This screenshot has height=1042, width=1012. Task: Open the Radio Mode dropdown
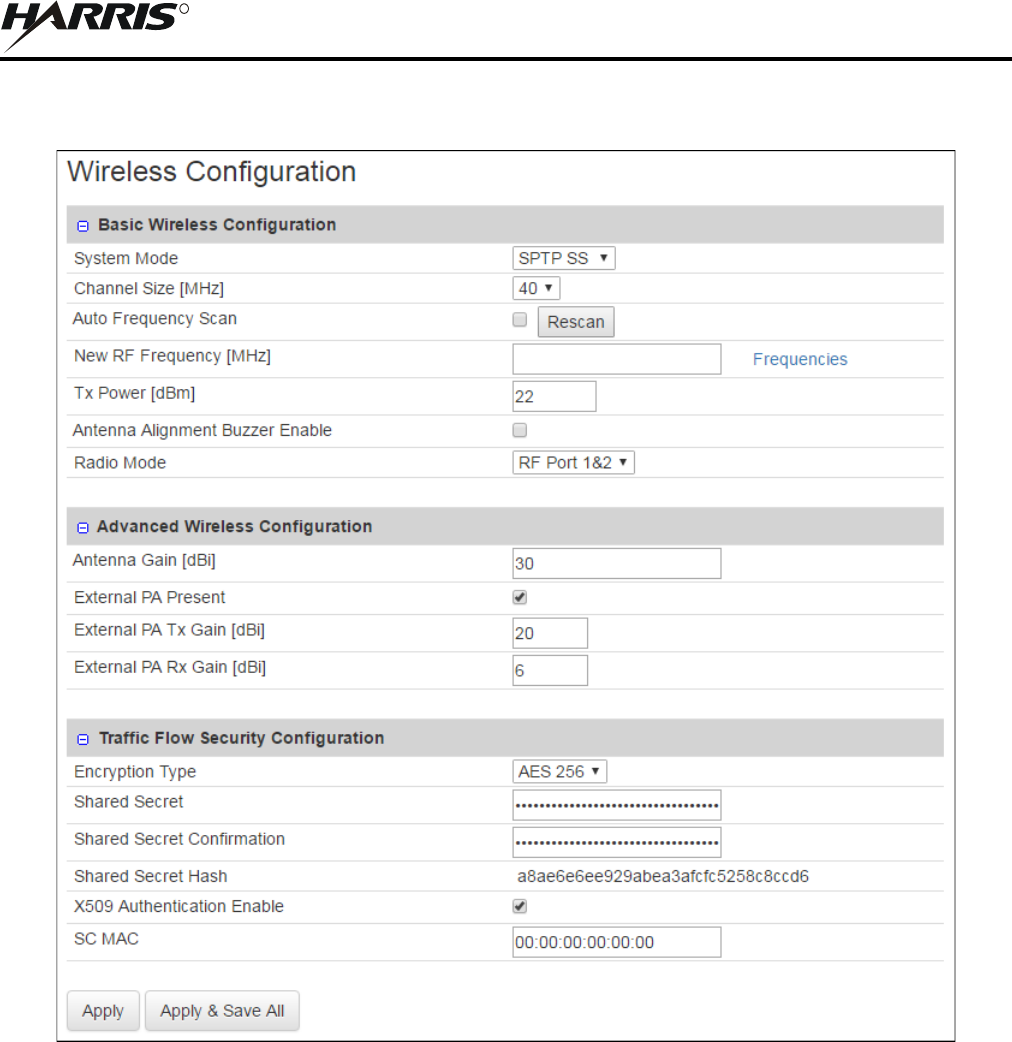pos(573,463)
